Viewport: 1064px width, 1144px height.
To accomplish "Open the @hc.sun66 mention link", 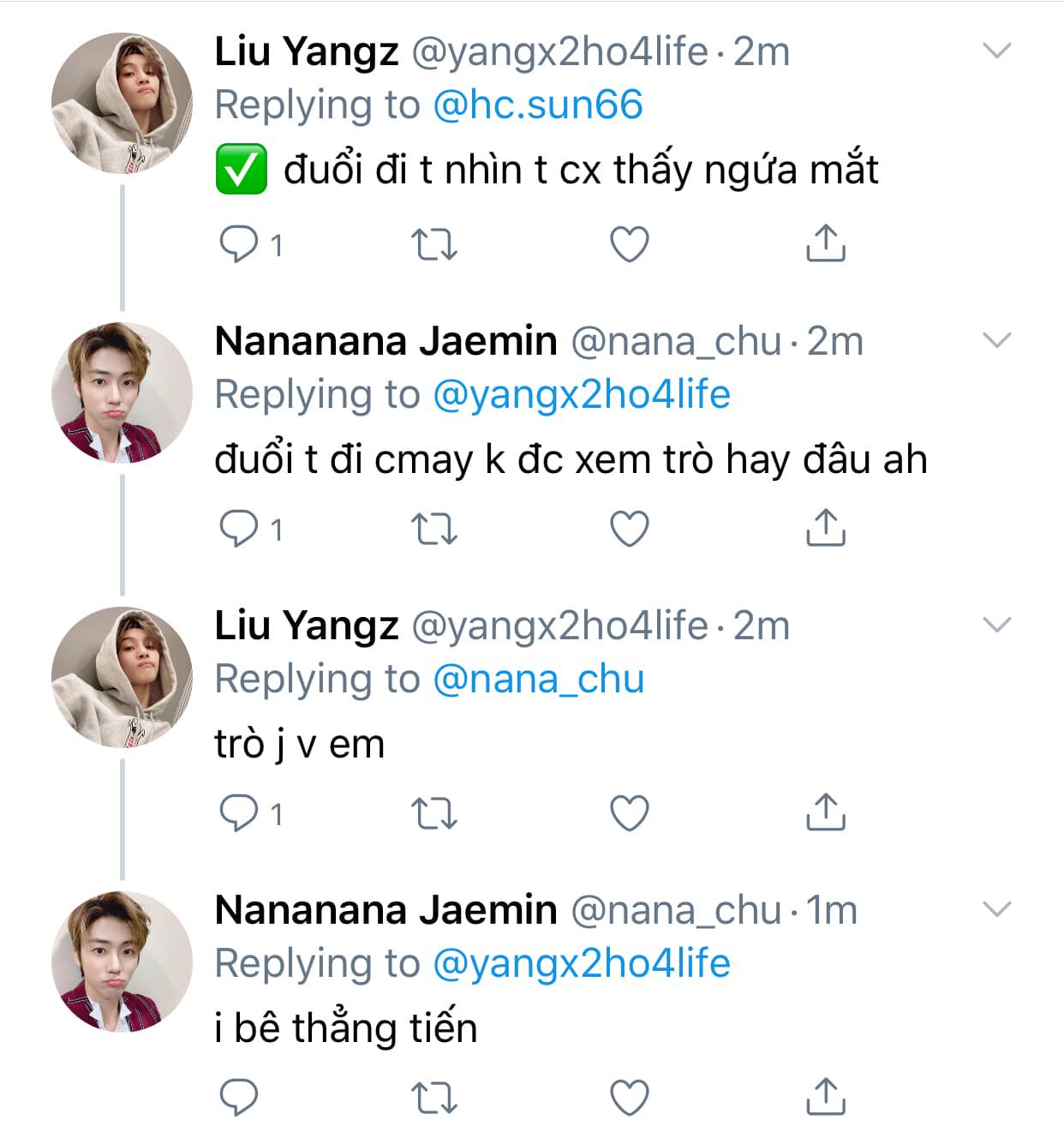I will coord(537,105).
